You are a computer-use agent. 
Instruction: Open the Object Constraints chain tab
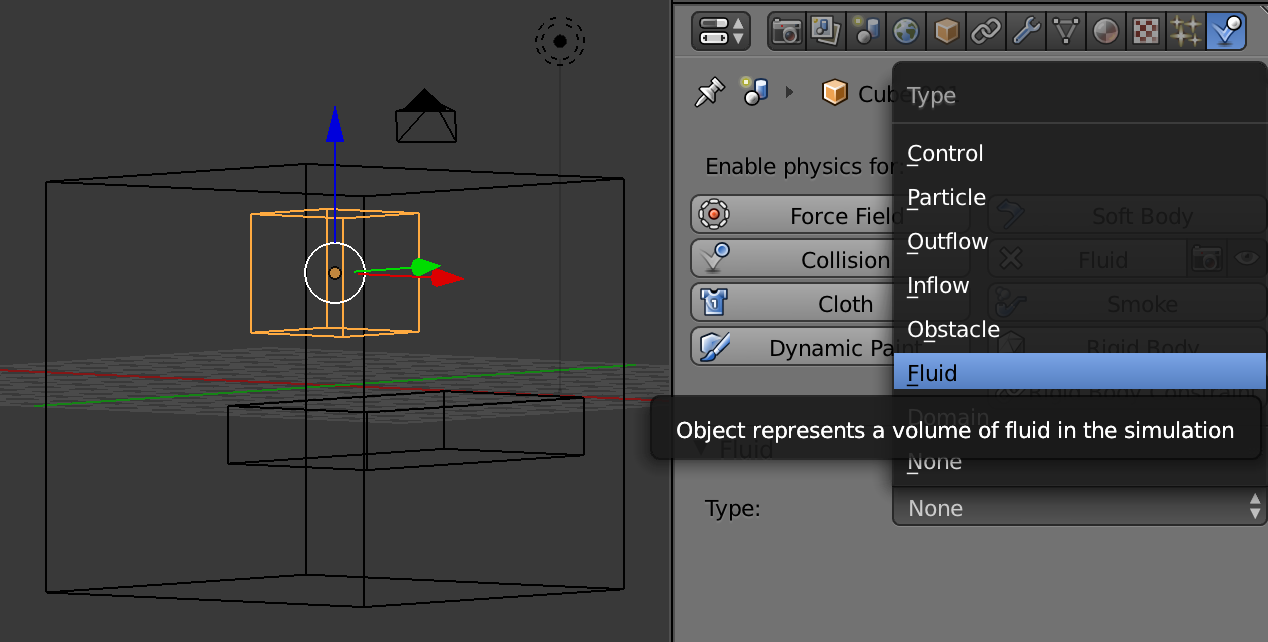[986, 31]
